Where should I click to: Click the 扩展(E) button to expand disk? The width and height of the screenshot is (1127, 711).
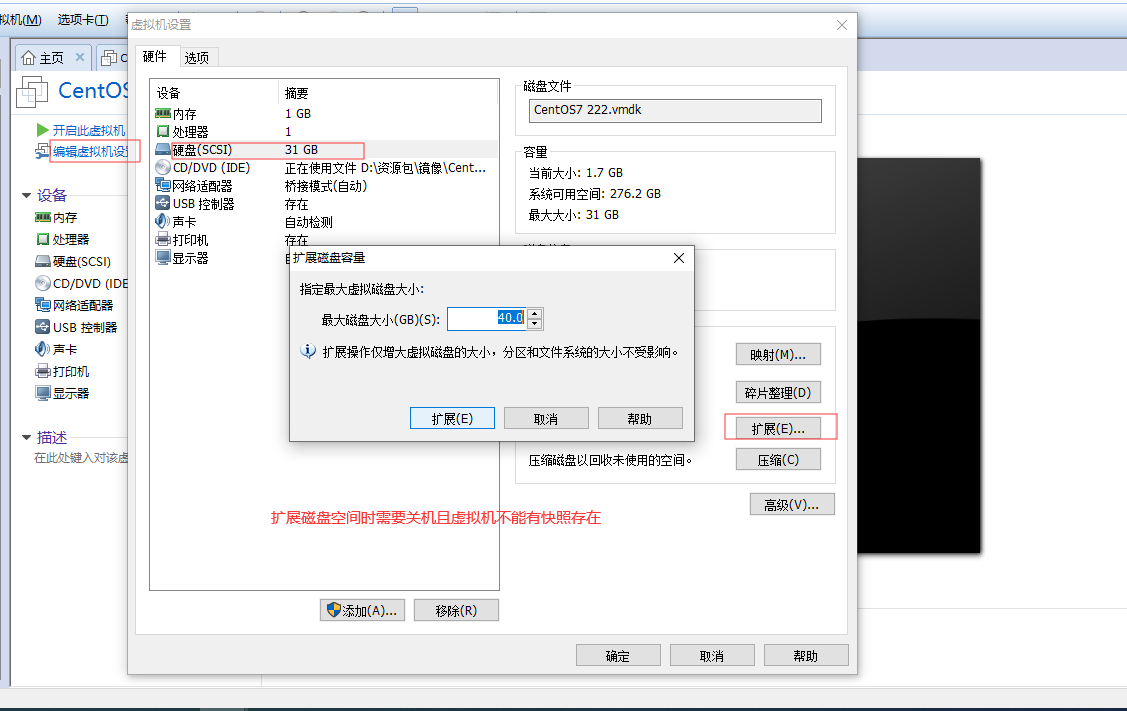click(452, 418)
